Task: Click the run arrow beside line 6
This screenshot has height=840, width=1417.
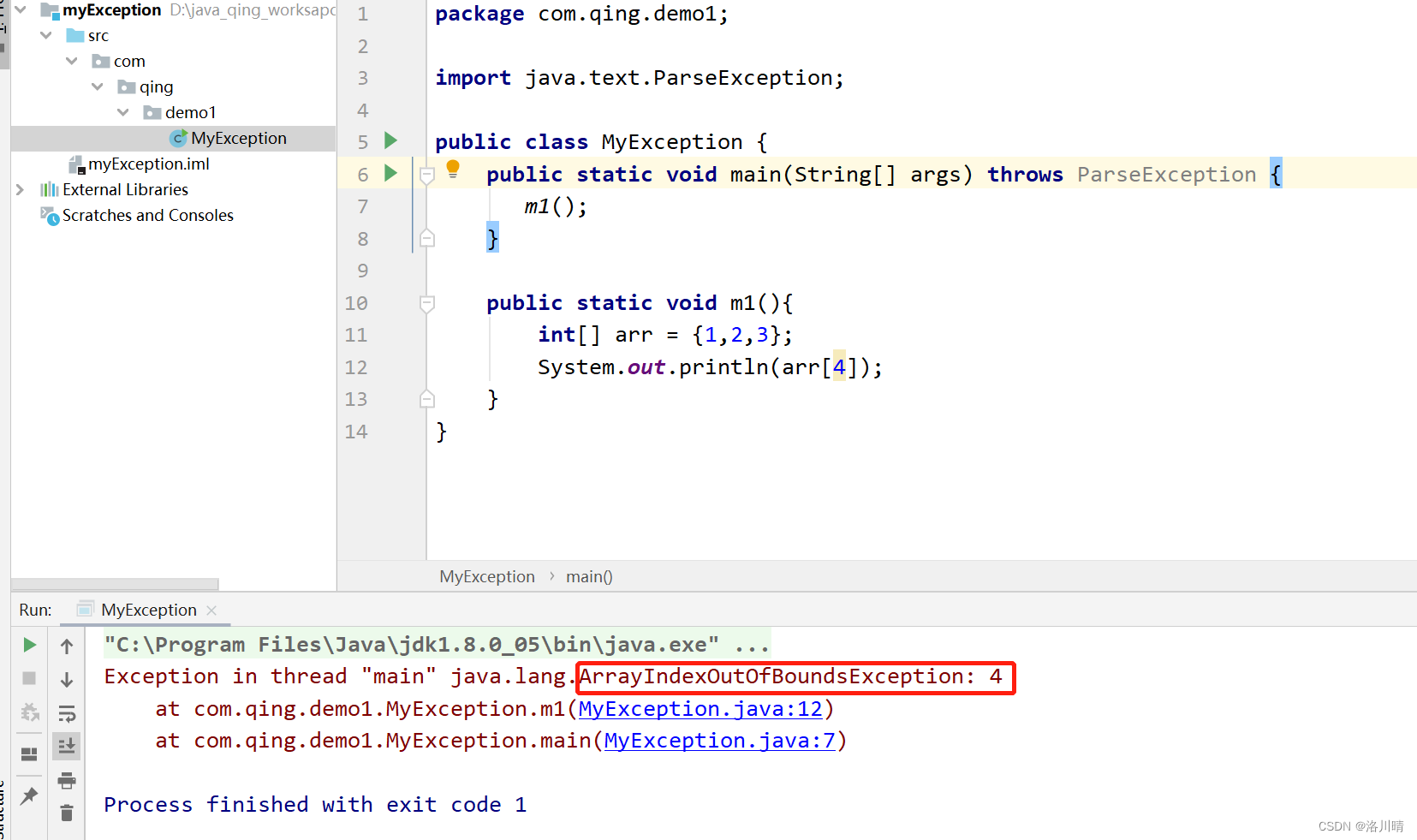Action: [390, 173]
